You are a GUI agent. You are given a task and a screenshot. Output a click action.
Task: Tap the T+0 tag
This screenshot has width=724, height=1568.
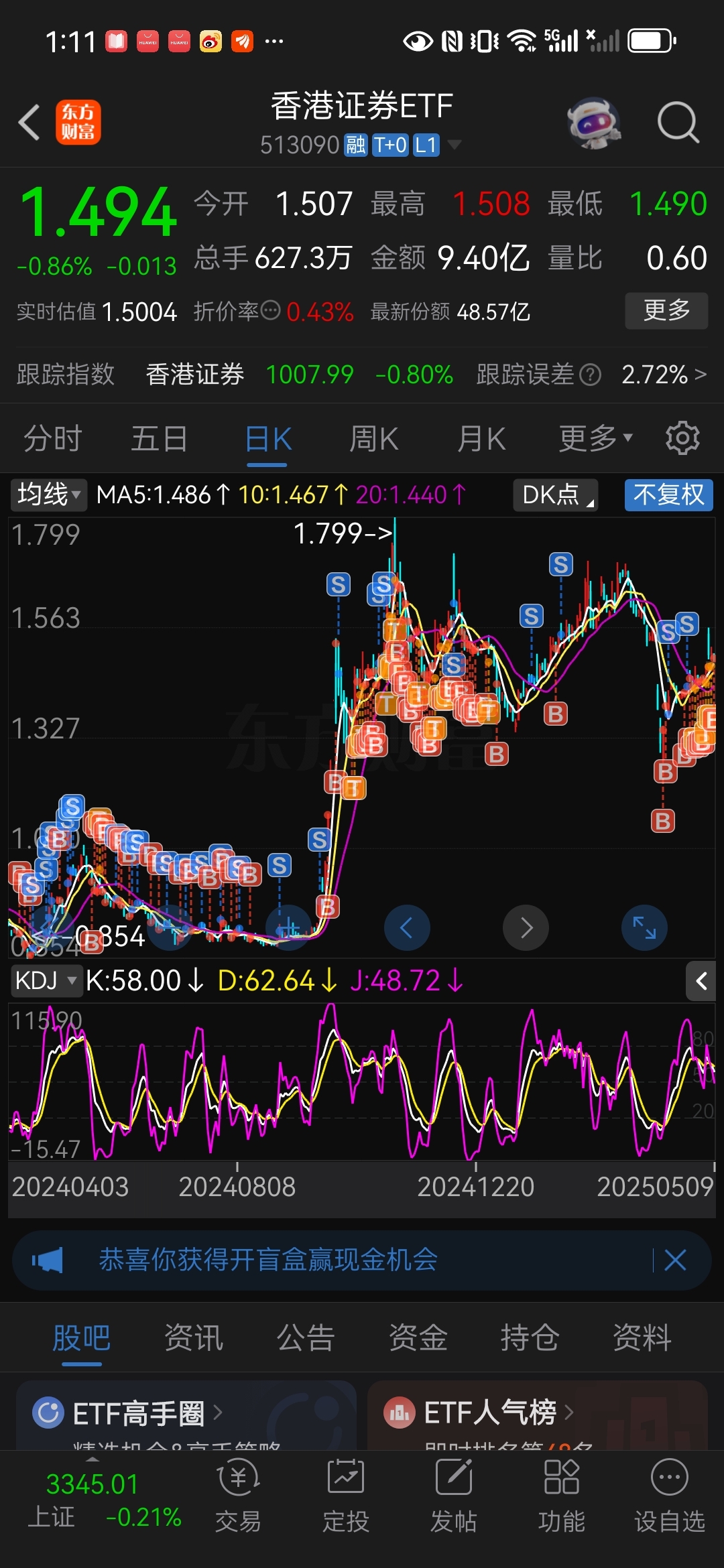pos(390,145)
